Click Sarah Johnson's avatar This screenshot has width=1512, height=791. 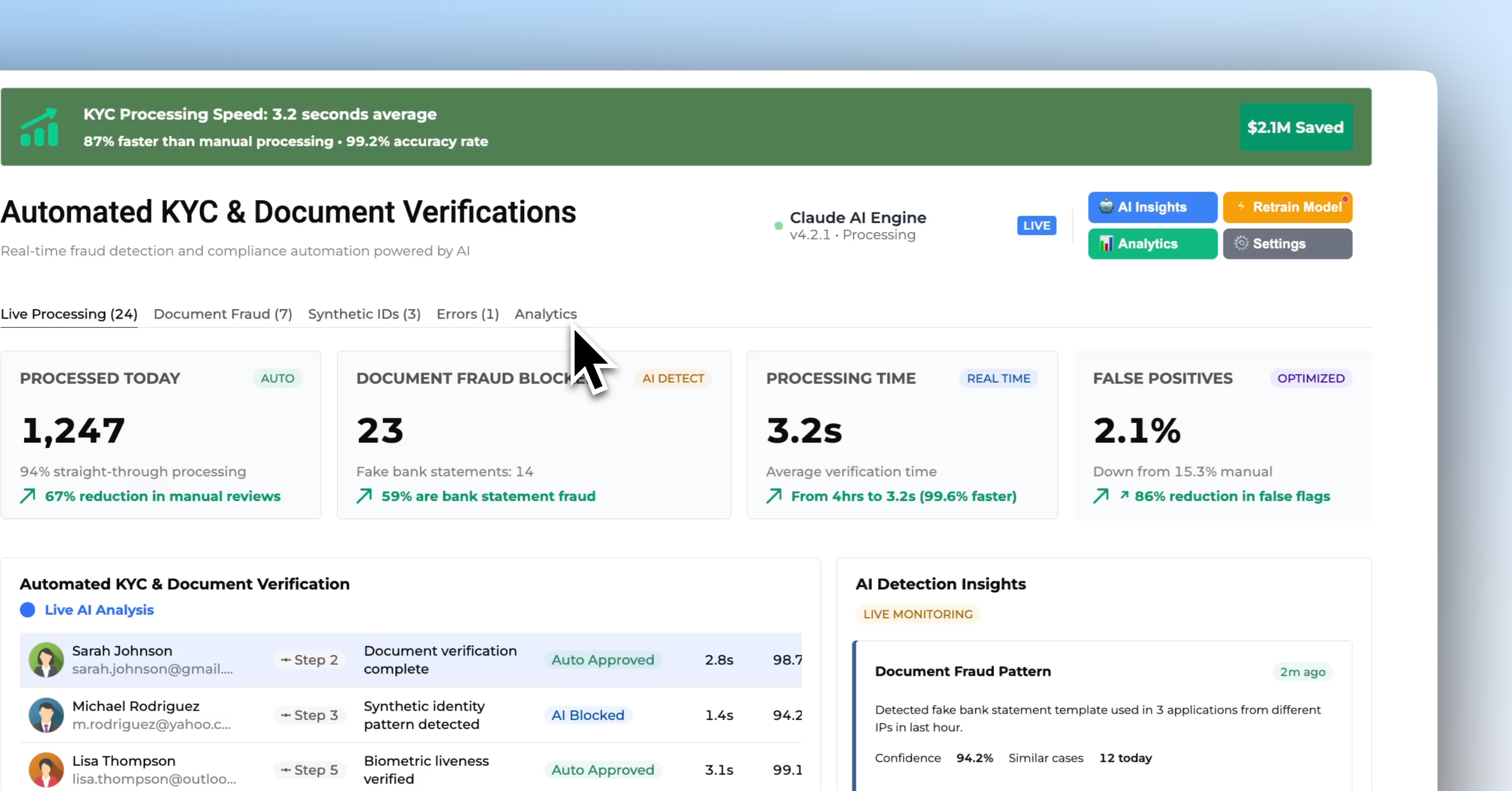pos(46,660)
